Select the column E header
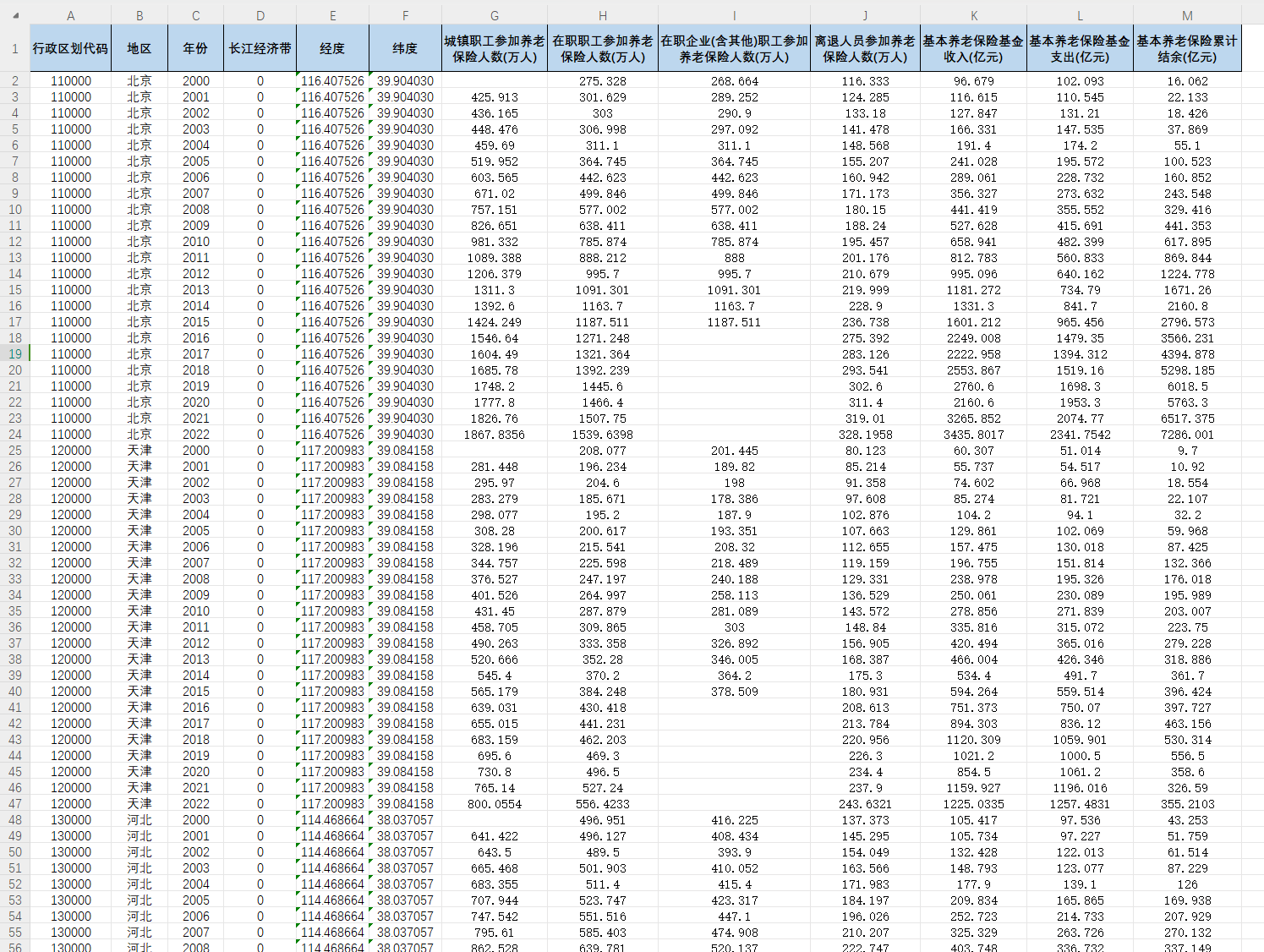 pyautogui.click(x=332, y=15)
